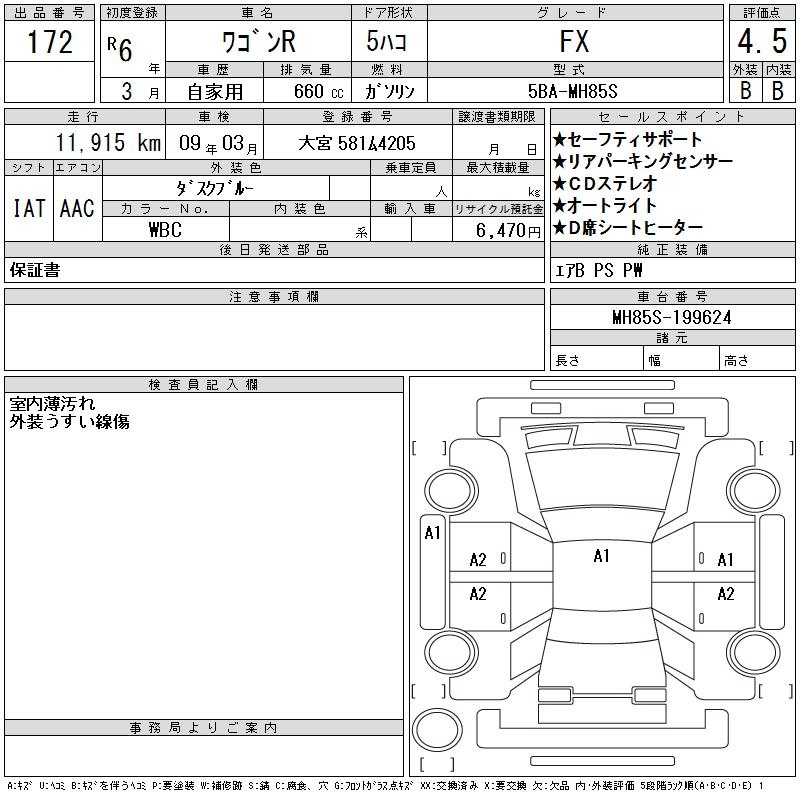Click the color number WBC
The width and height of the screenshot is (800, 800).
(x=165, y=230)
